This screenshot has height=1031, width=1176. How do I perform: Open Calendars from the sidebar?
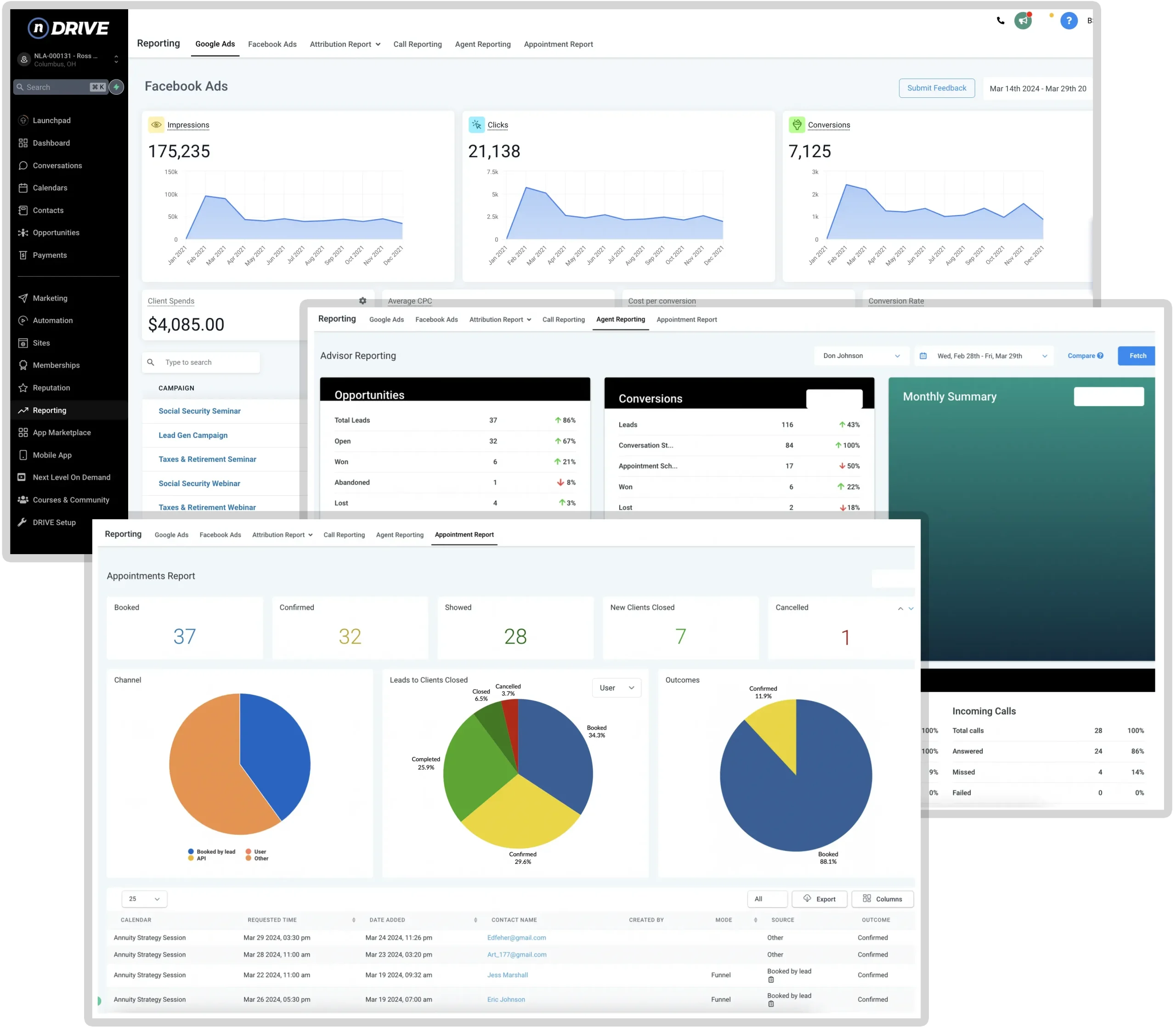50,187
